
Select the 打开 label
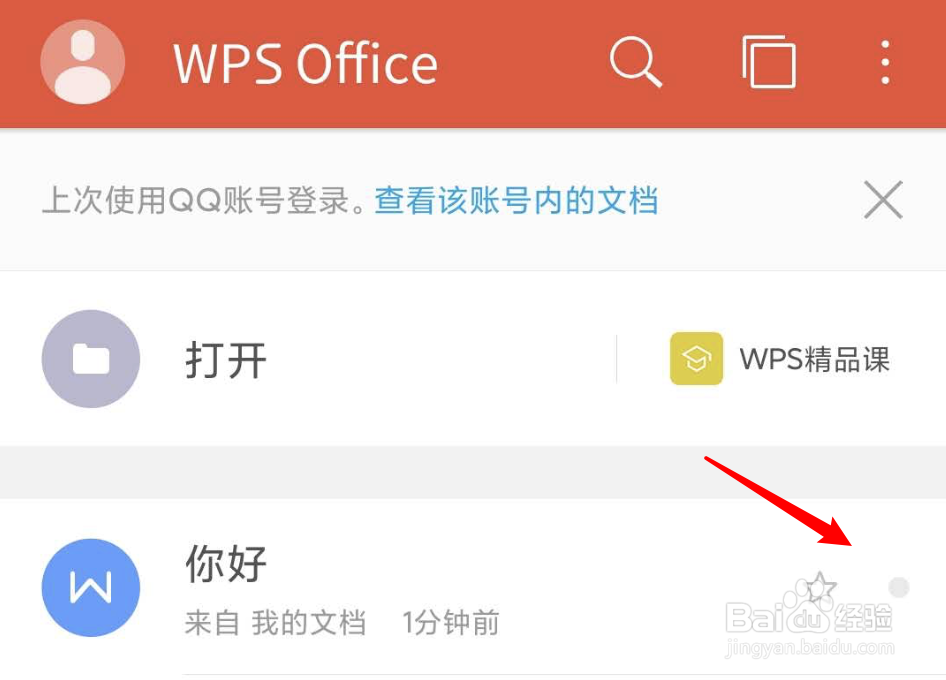(226, 360)
